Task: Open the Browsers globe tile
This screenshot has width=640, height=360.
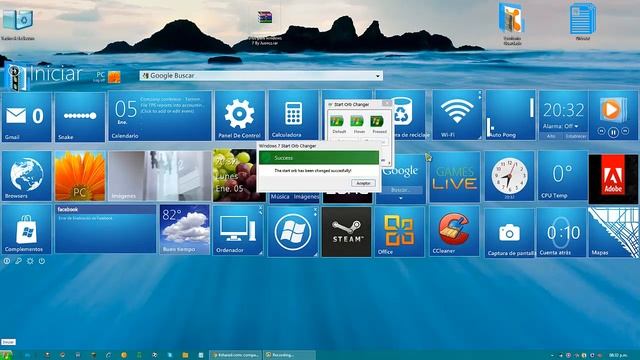Action: click(27, 176)
